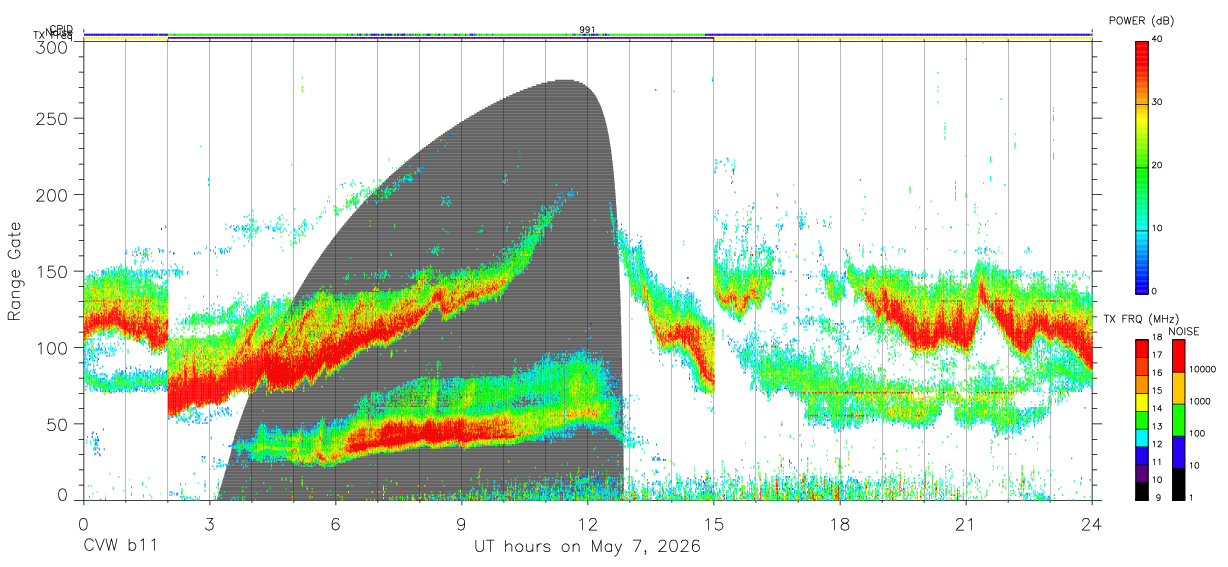Click the 40 tick on POWER scale
The width and height of the screenshot is (1228, 567).
pos(1157,39)
